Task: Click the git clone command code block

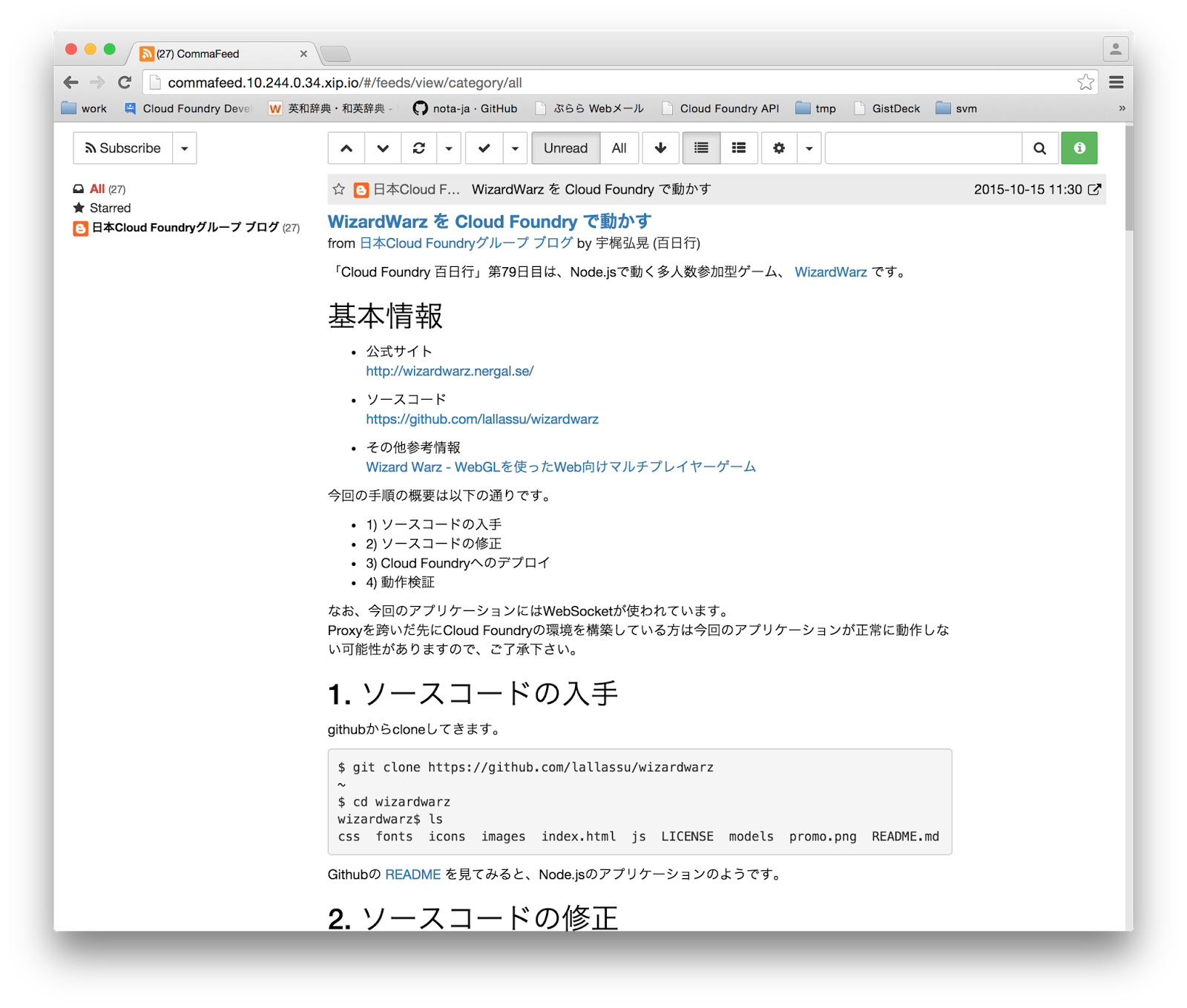Action: click(639, 802)
